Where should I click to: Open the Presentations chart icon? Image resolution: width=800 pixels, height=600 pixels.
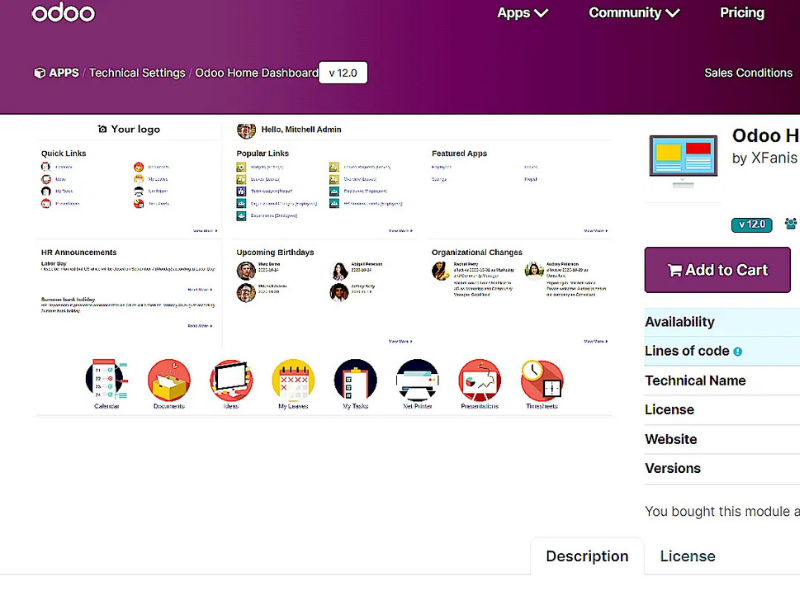click(x=479, y=380)
